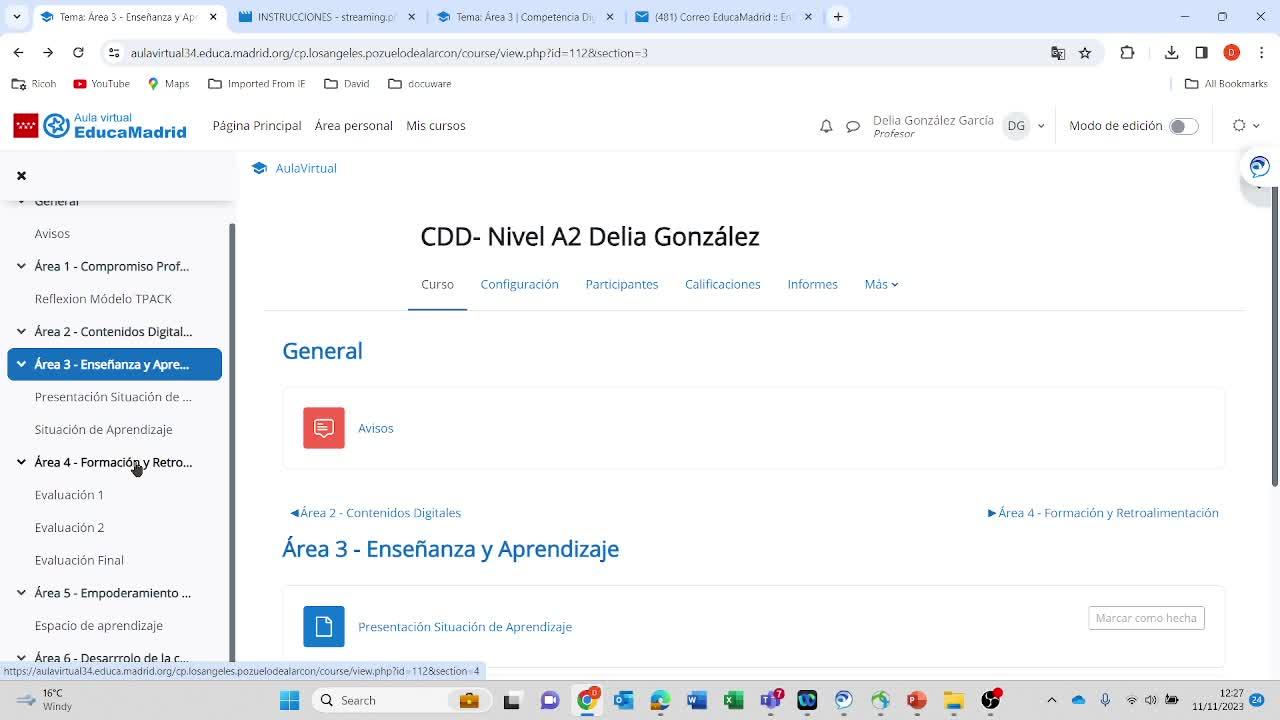The height and width of the screenshot is (720, 1280).
Task: Open the Área personal menu item
Action: pos(353,126)
